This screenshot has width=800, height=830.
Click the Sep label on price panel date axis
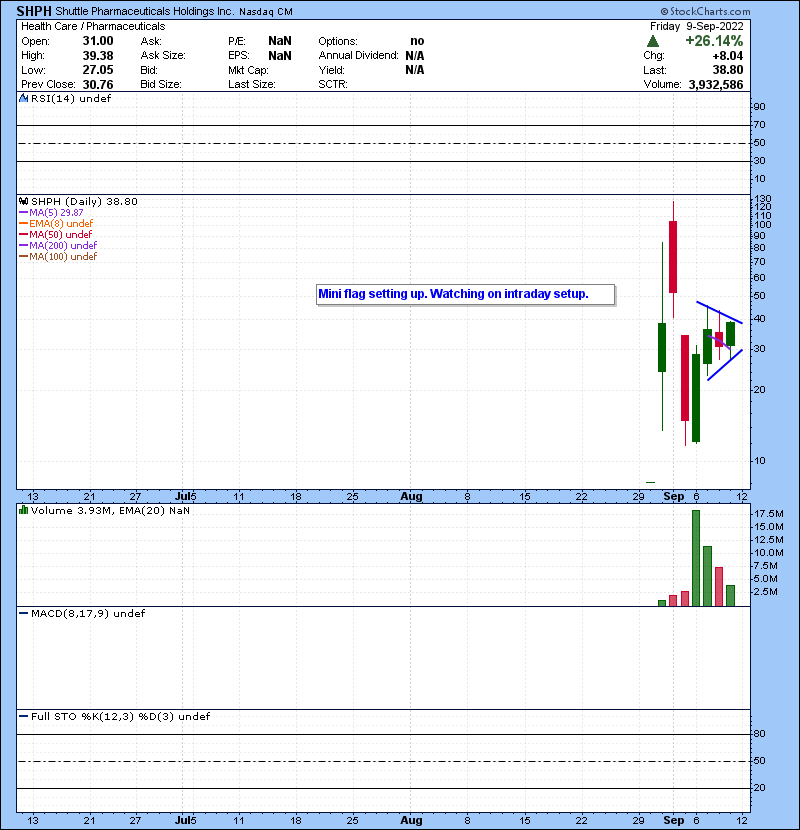[673, 496]
